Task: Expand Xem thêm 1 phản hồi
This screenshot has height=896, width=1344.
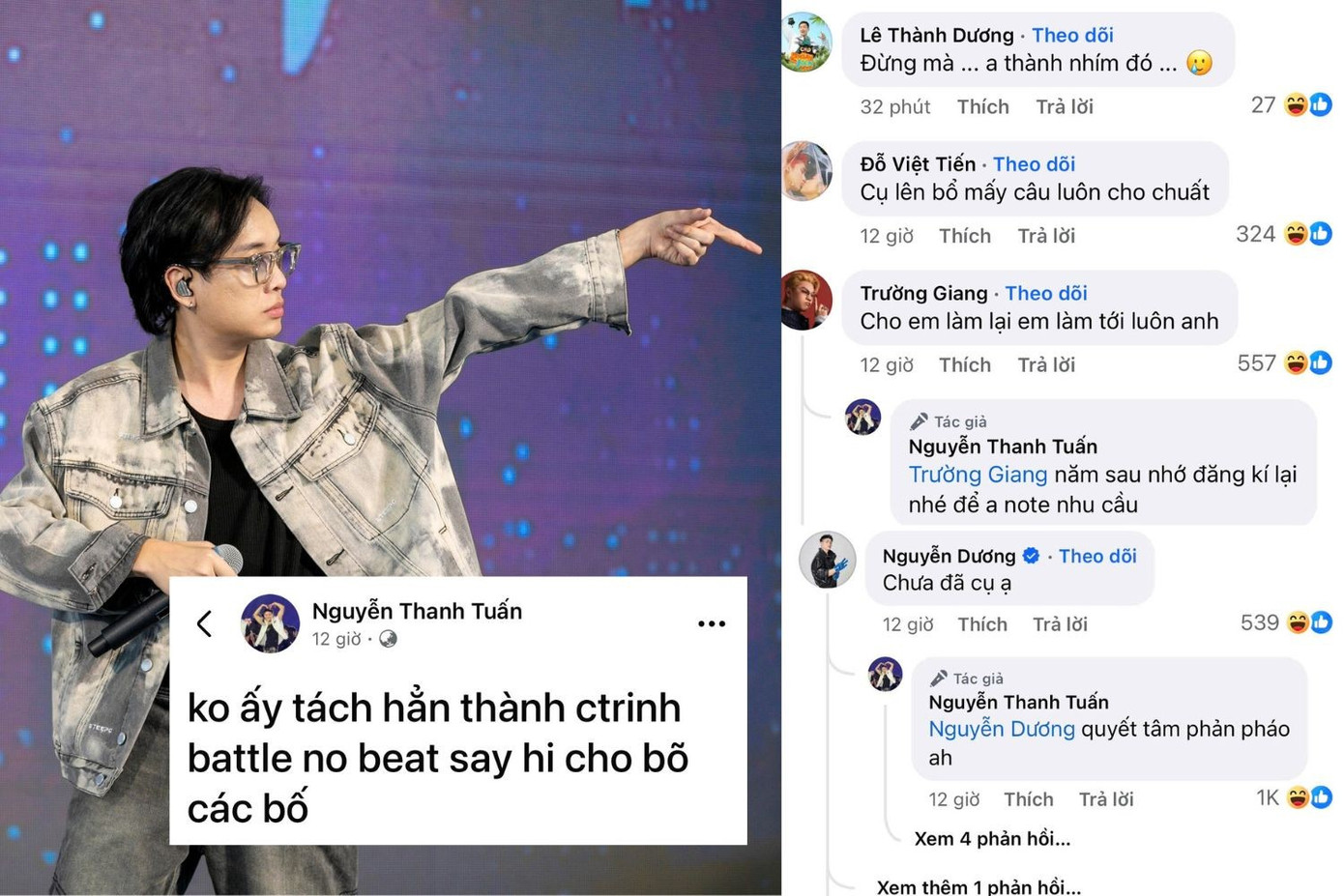Action: [979, 886]
